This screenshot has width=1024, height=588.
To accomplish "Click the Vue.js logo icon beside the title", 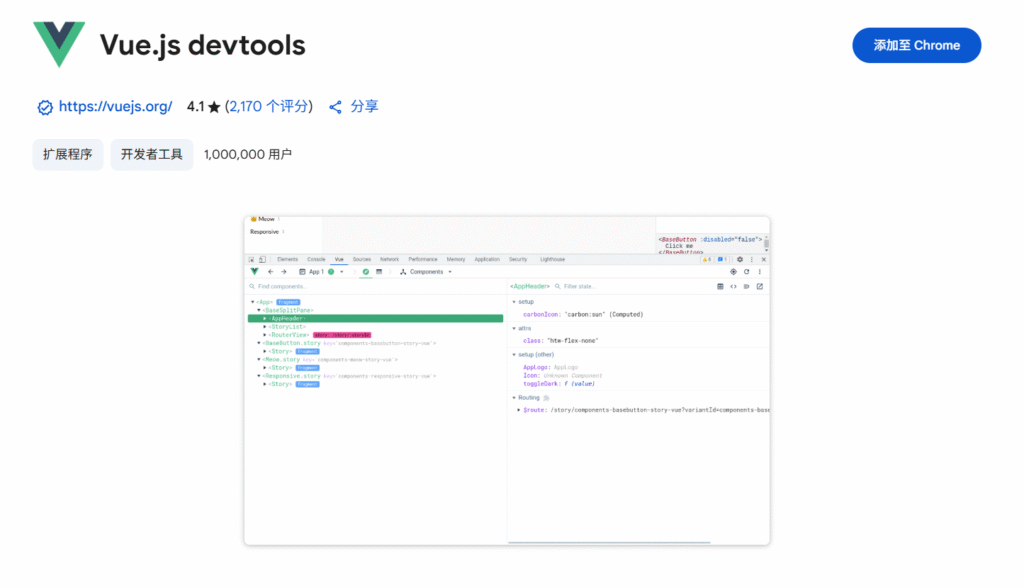I will [59, 45].
